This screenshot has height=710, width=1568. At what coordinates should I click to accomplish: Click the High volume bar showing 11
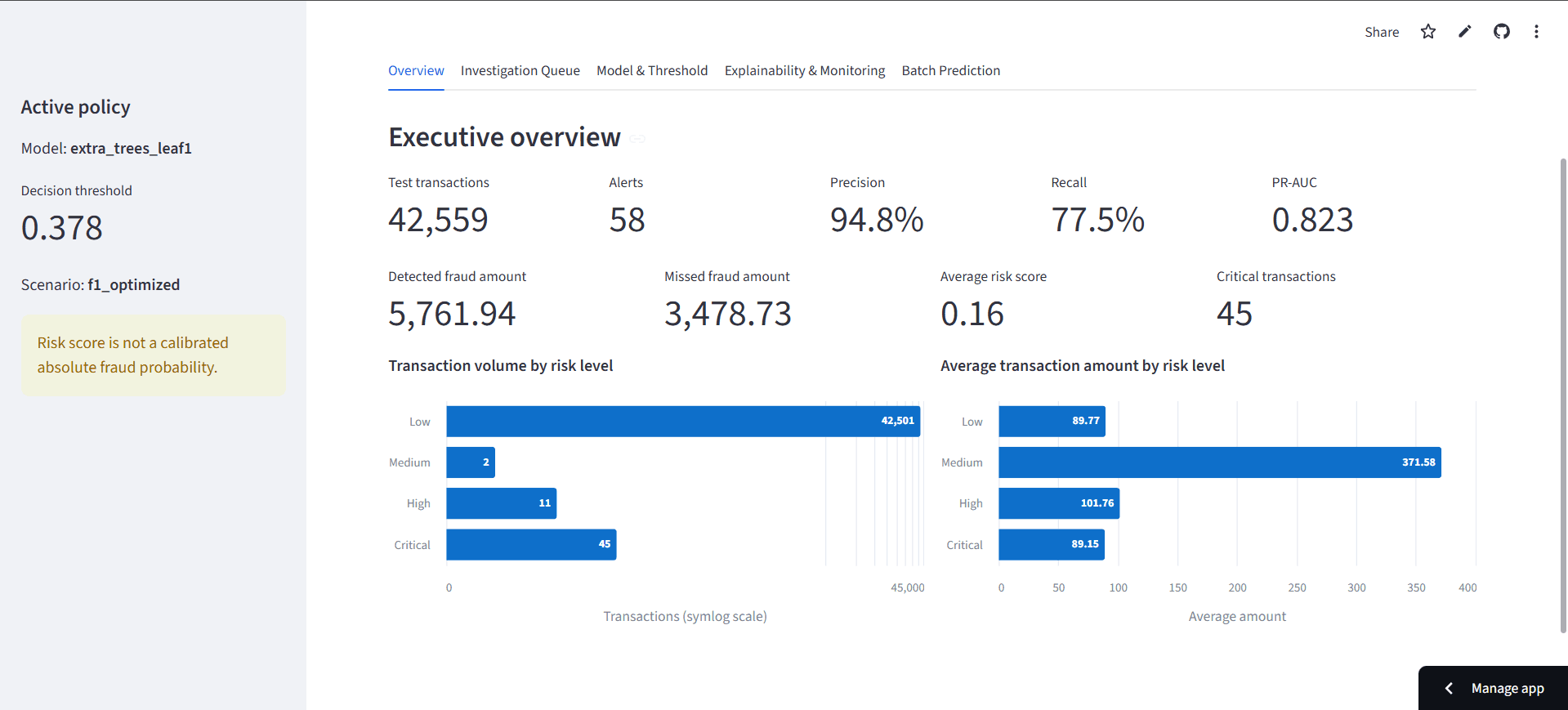[x=502, y=503]
